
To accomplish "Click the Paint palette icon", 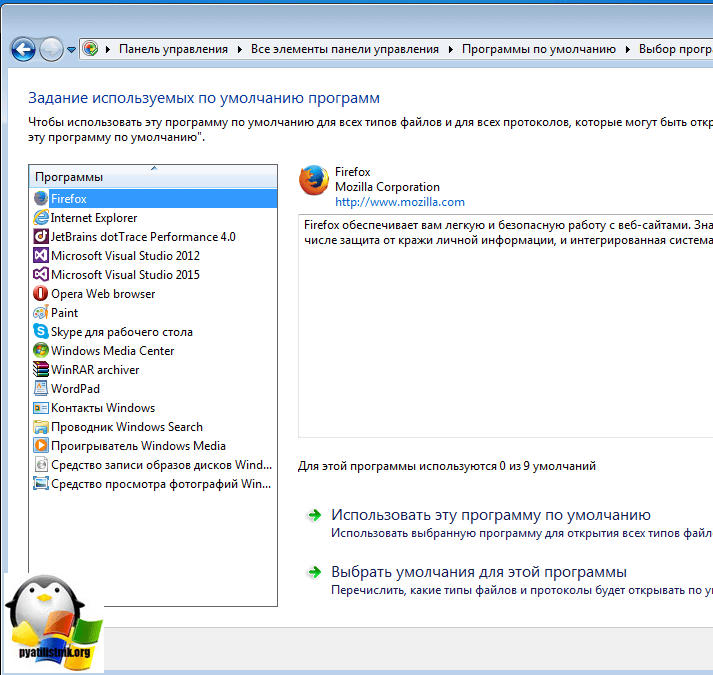I will pyautogui.click(x=40, y=312).
